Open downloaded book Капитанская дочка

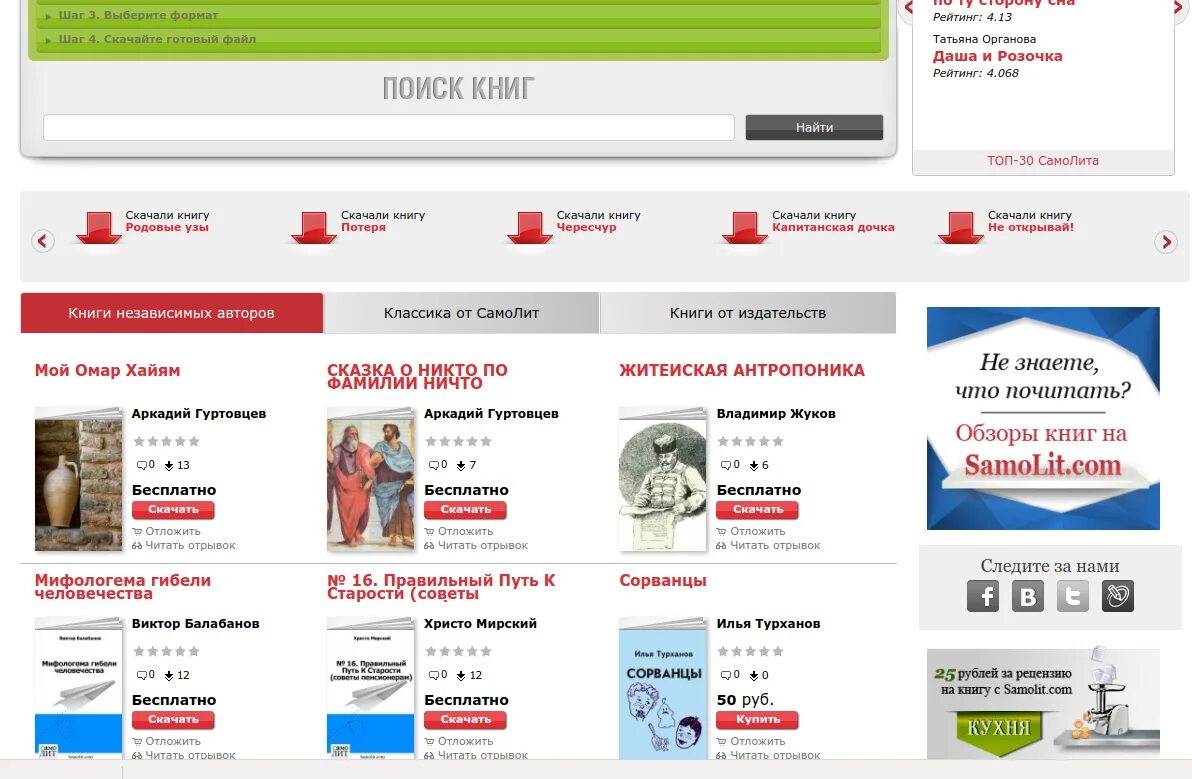833,227
